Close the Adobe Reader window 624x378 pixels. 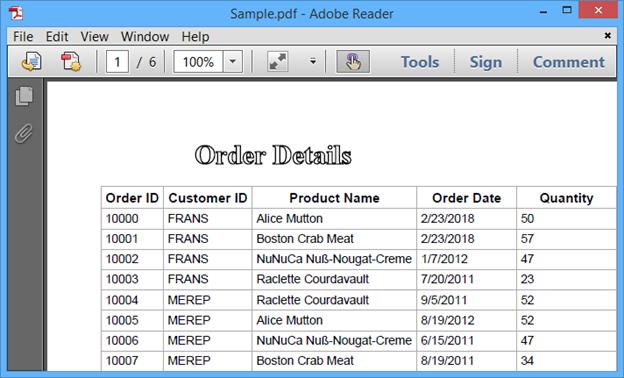point(598,10)
